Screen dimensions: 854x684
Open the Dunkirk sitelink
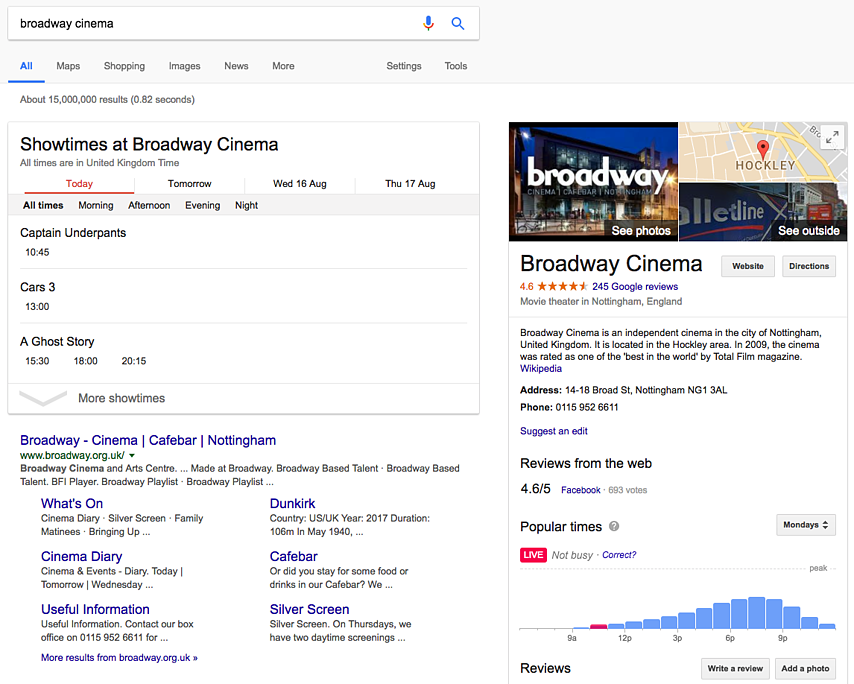292,504
